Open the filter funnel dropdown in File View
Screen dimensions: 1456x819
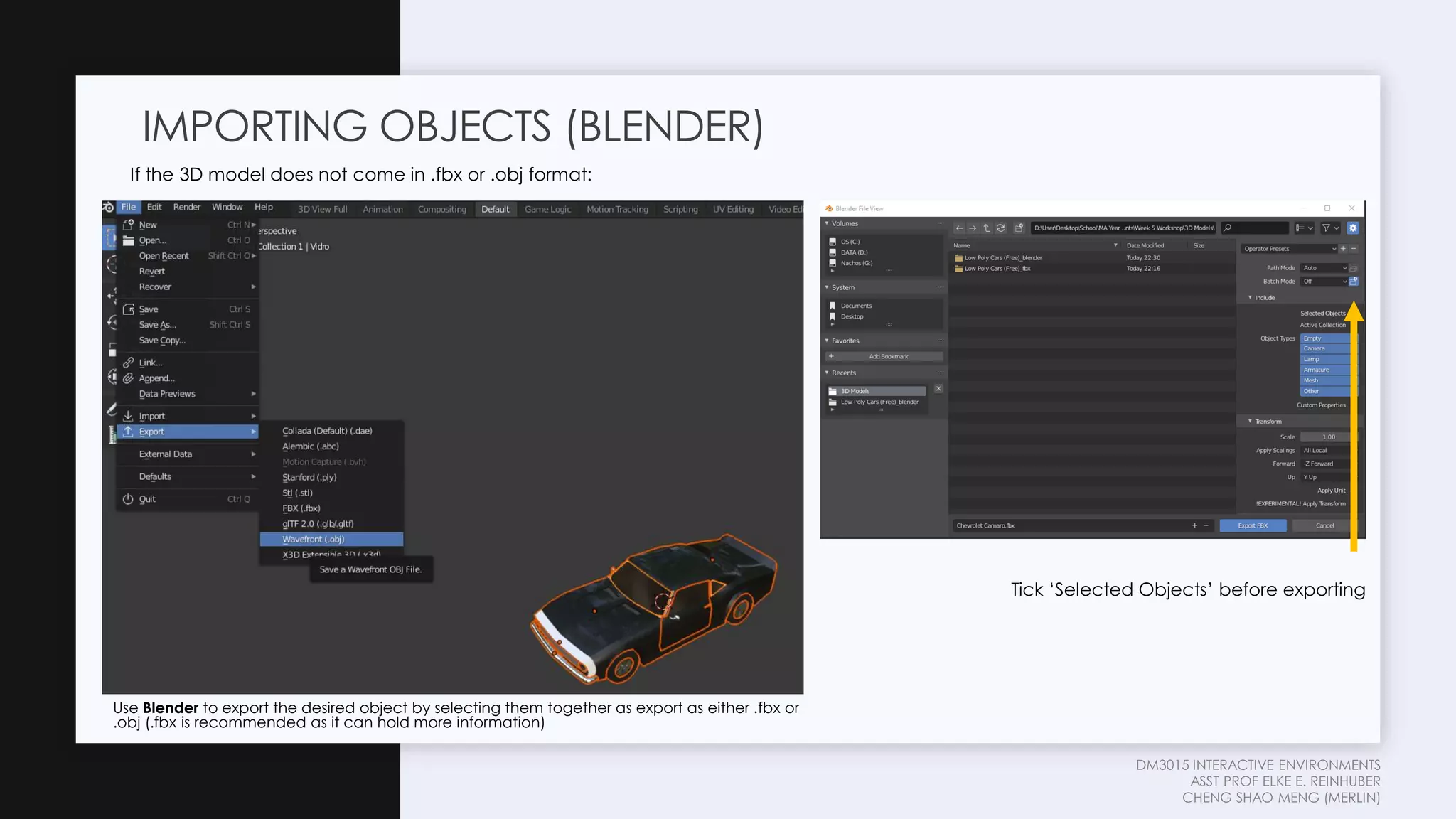click(x=1330, y=228)
